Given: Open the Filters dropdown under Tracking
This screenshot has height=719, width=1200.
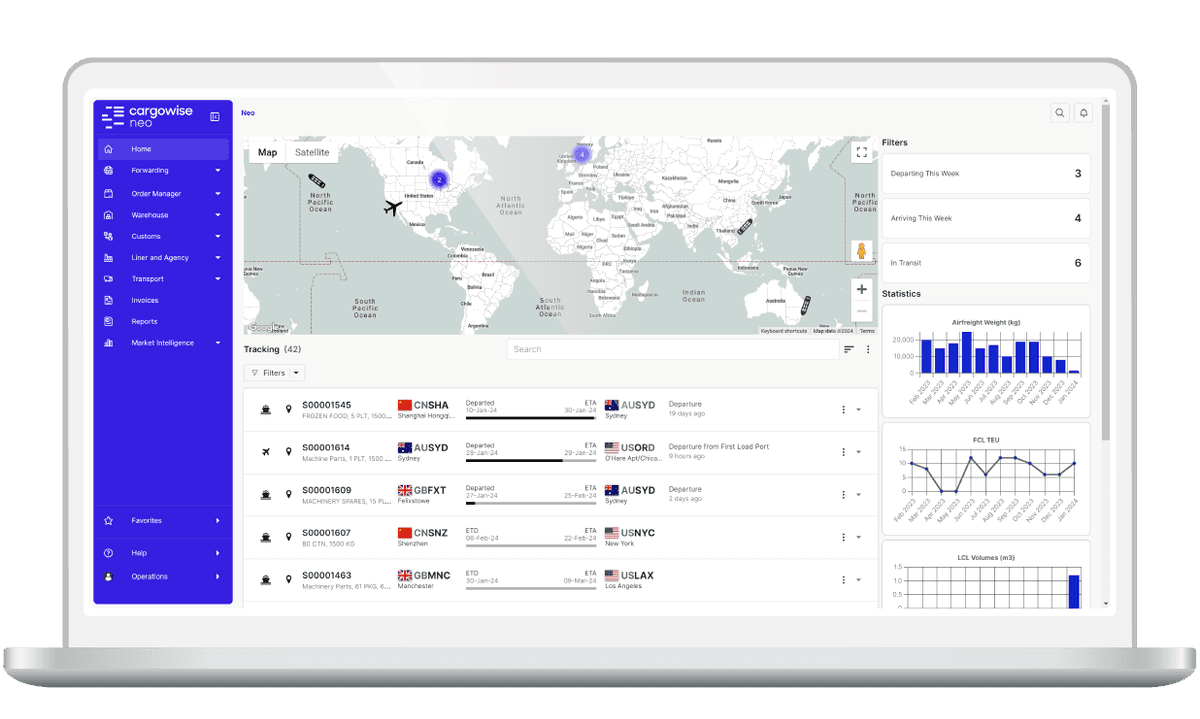Looking at the screenshot, I should (x=274, y=373).
